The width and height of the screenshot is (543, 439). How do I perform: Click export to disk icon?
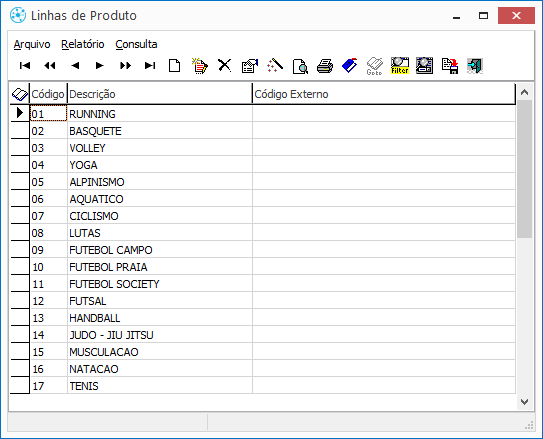tap(450, 65)
